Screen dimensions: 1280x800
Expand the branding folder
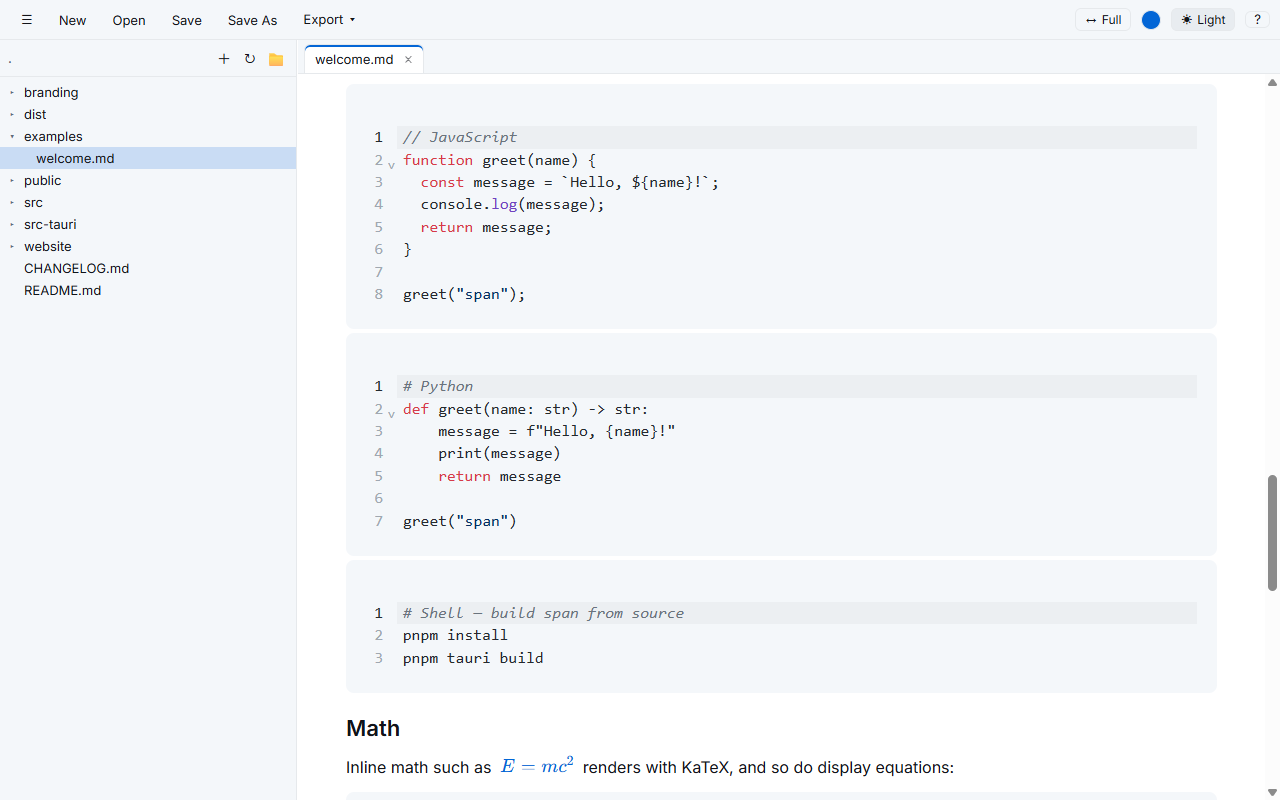tap(148, 92)
